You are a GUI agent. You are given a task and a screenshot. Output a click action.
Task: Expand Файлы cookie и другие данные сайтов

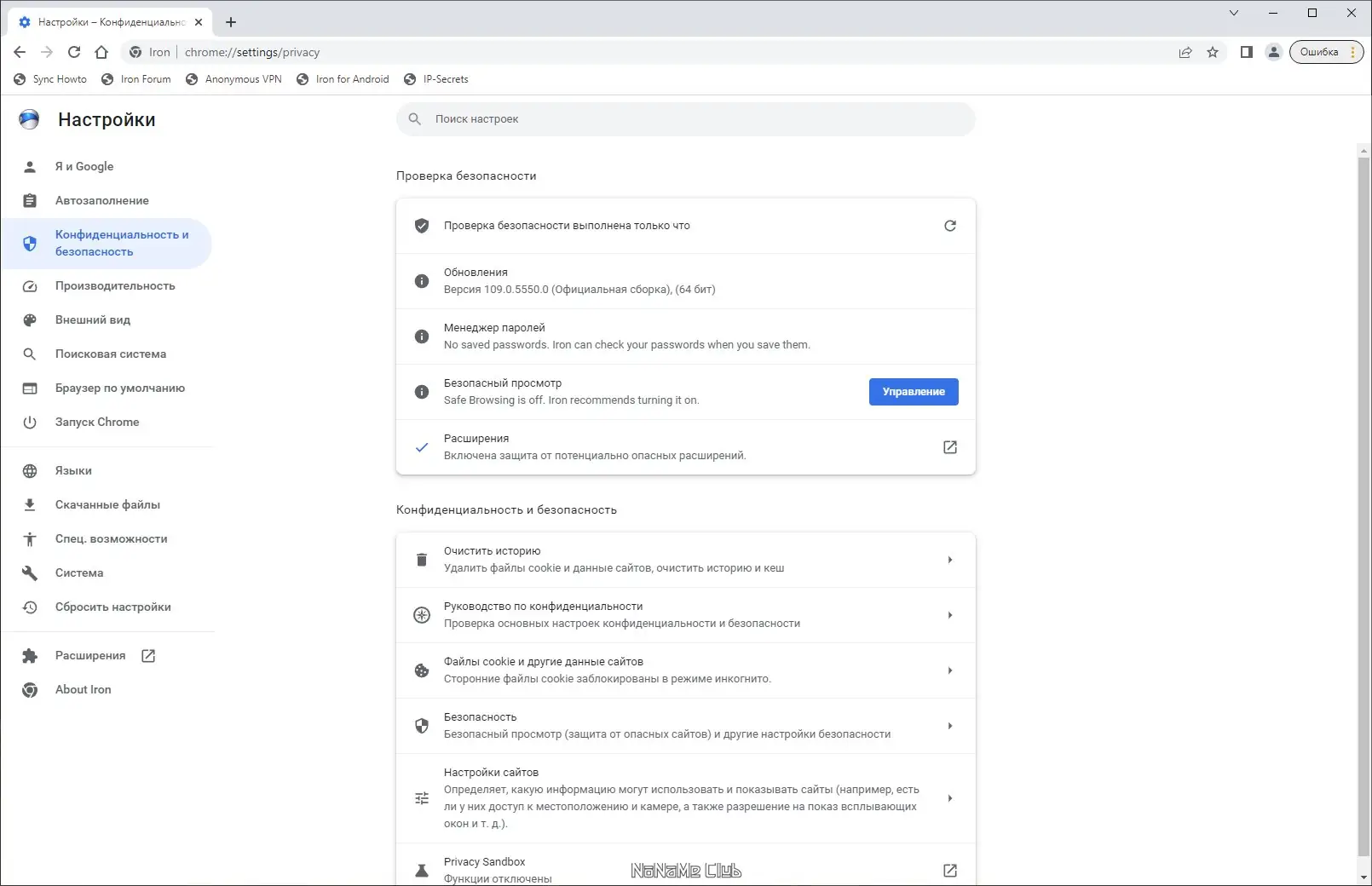[x=950, y=670]
